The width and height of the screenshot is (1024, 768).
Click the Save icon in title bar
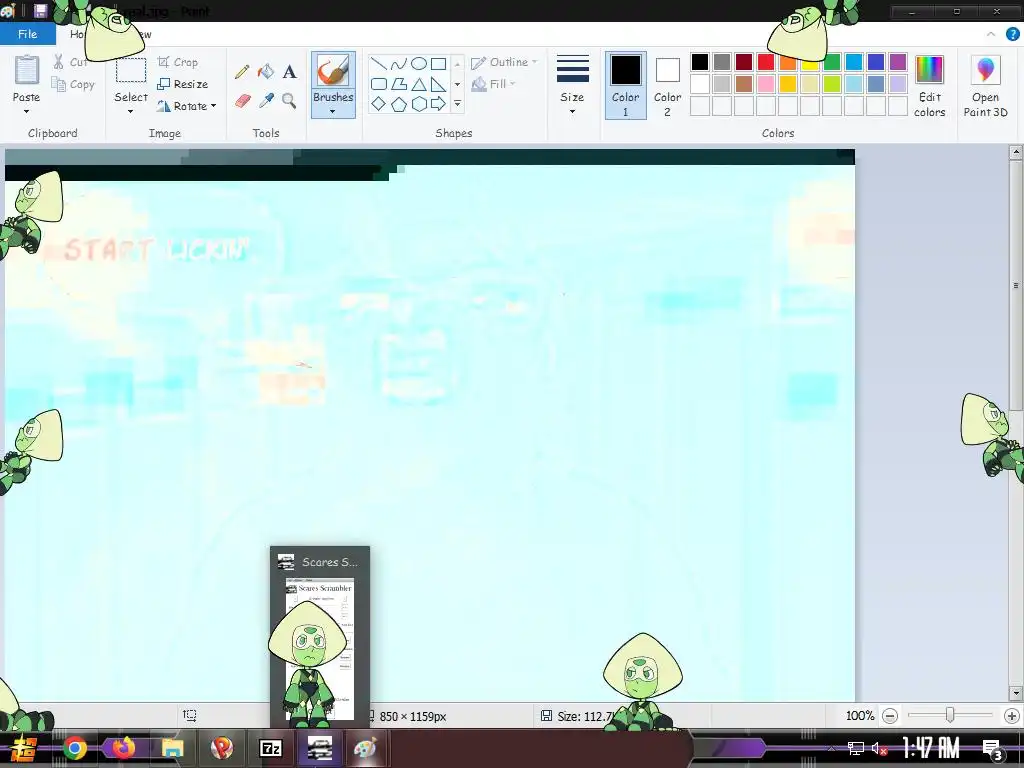40,10
